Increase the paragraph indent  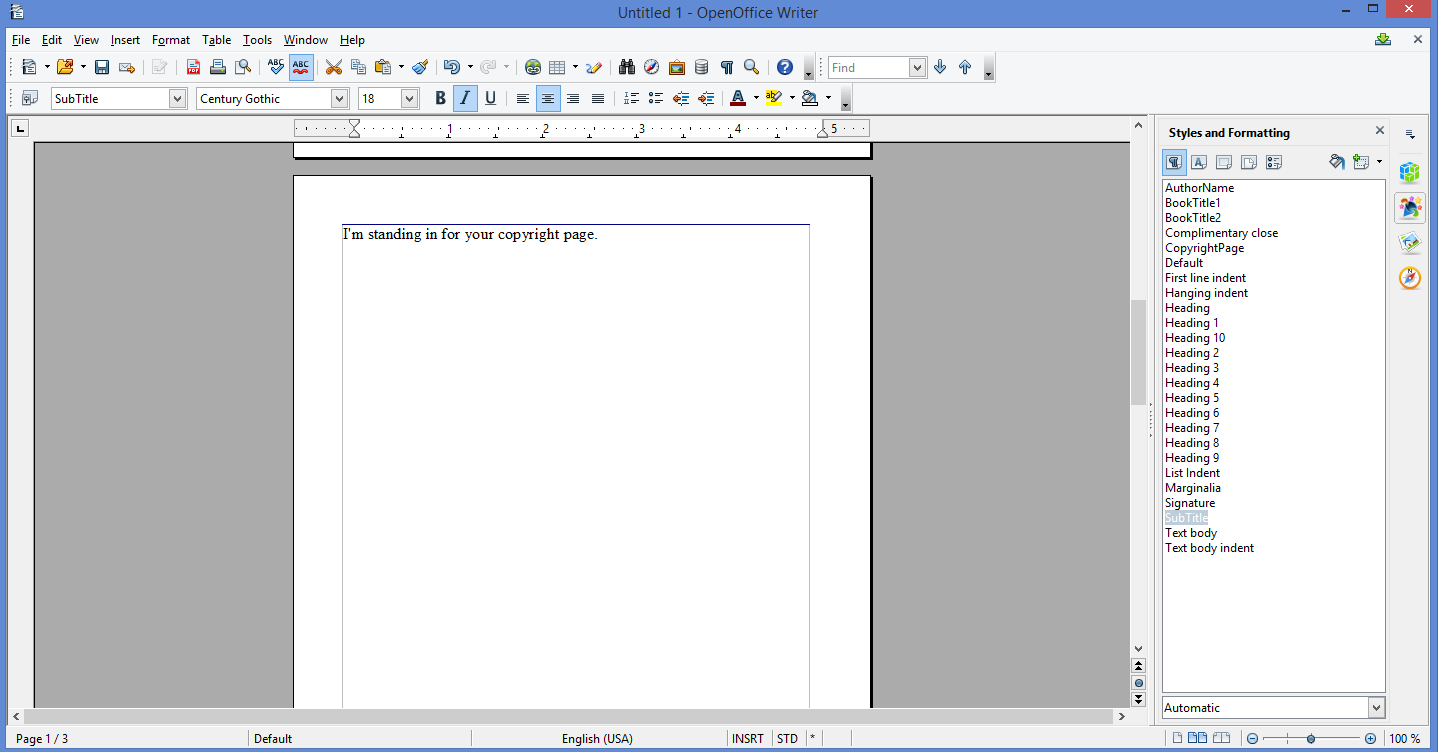coord(706,98)
